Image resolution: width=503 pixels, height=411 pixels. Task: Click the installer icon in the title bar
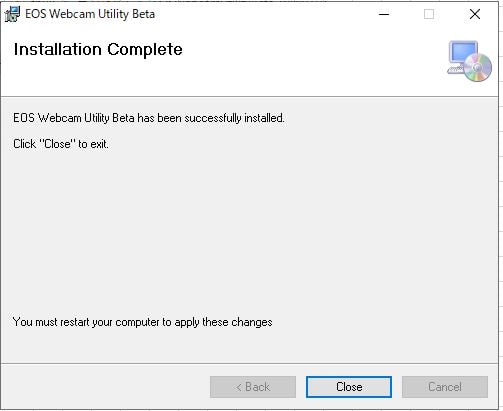(12, 14)
